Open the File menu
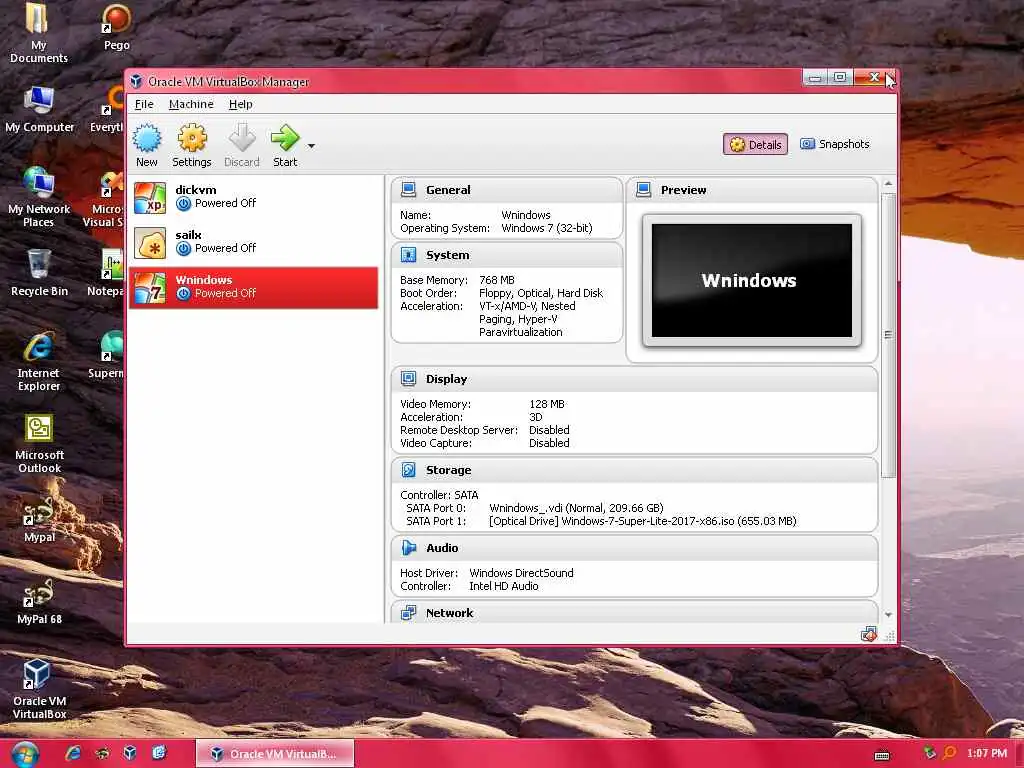This screenshot has height=768, width=1024. point(144,104)
